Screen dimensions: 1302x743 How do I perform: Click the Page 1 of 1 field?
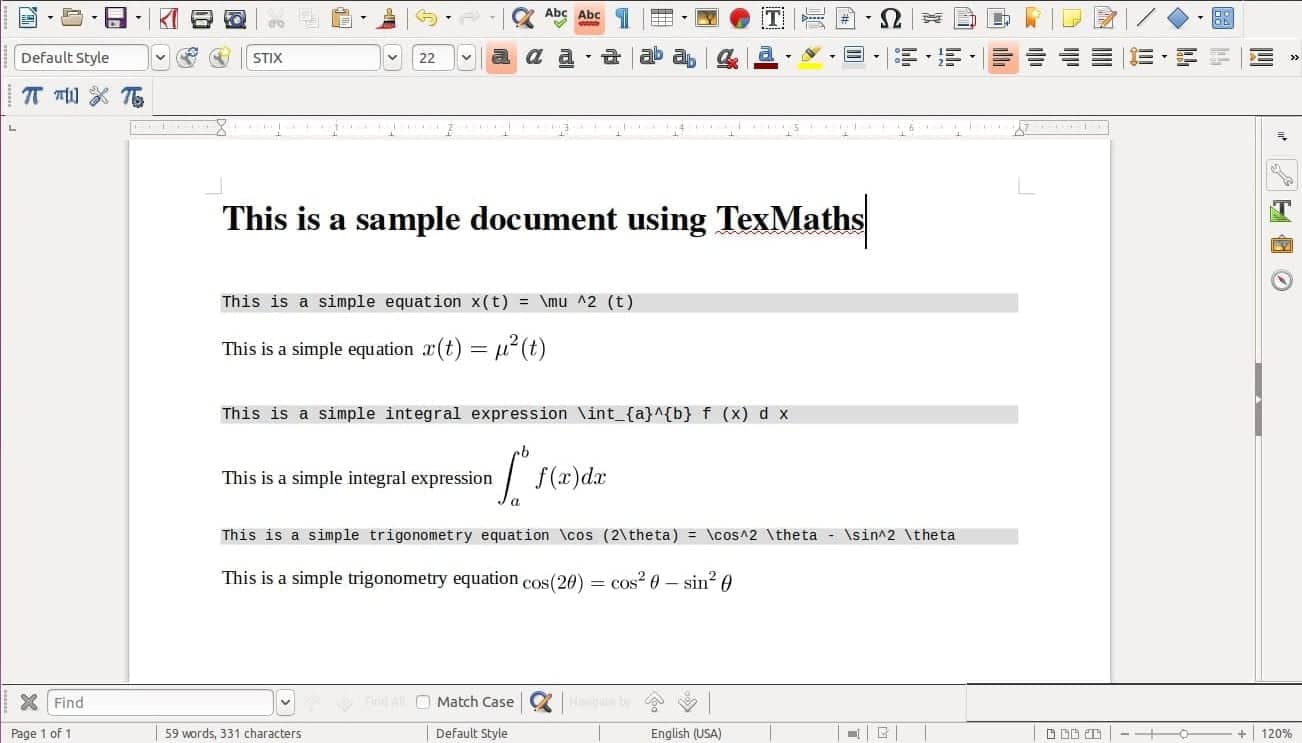(x=41, y=733)
